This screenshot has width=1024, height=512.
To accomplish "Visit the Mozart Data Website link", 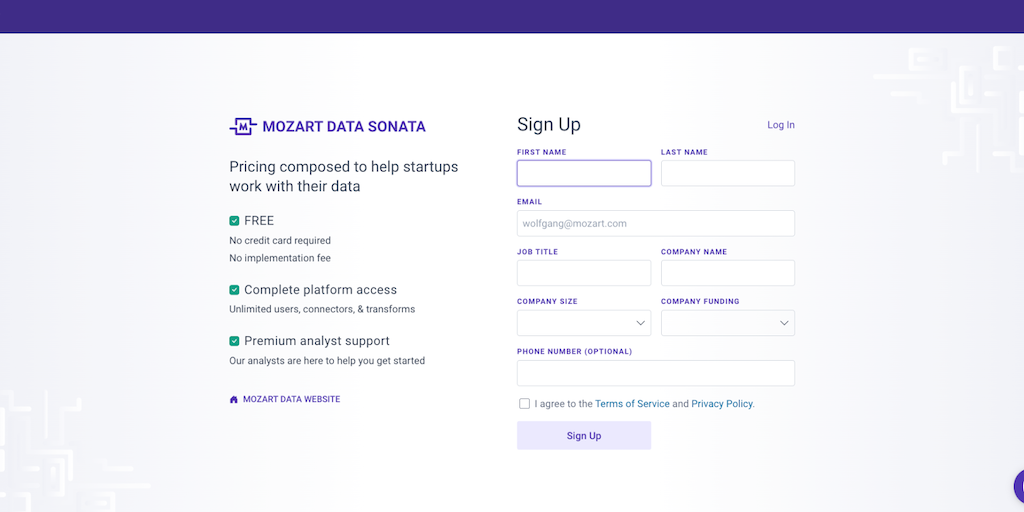I will [291, 399].
